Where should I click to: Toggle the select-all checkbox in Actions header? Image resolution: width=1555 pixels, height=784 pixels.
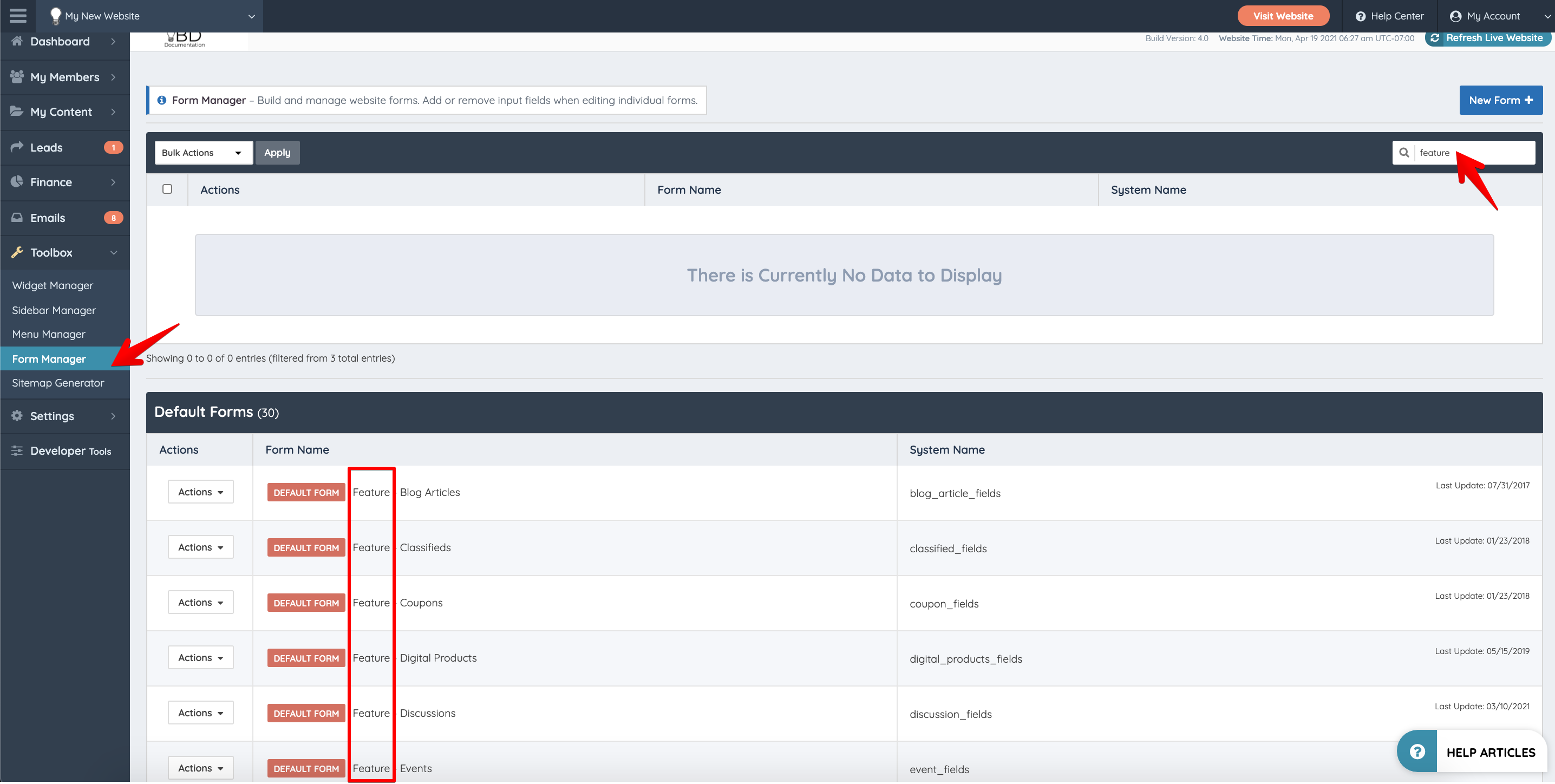coord(167,189)
